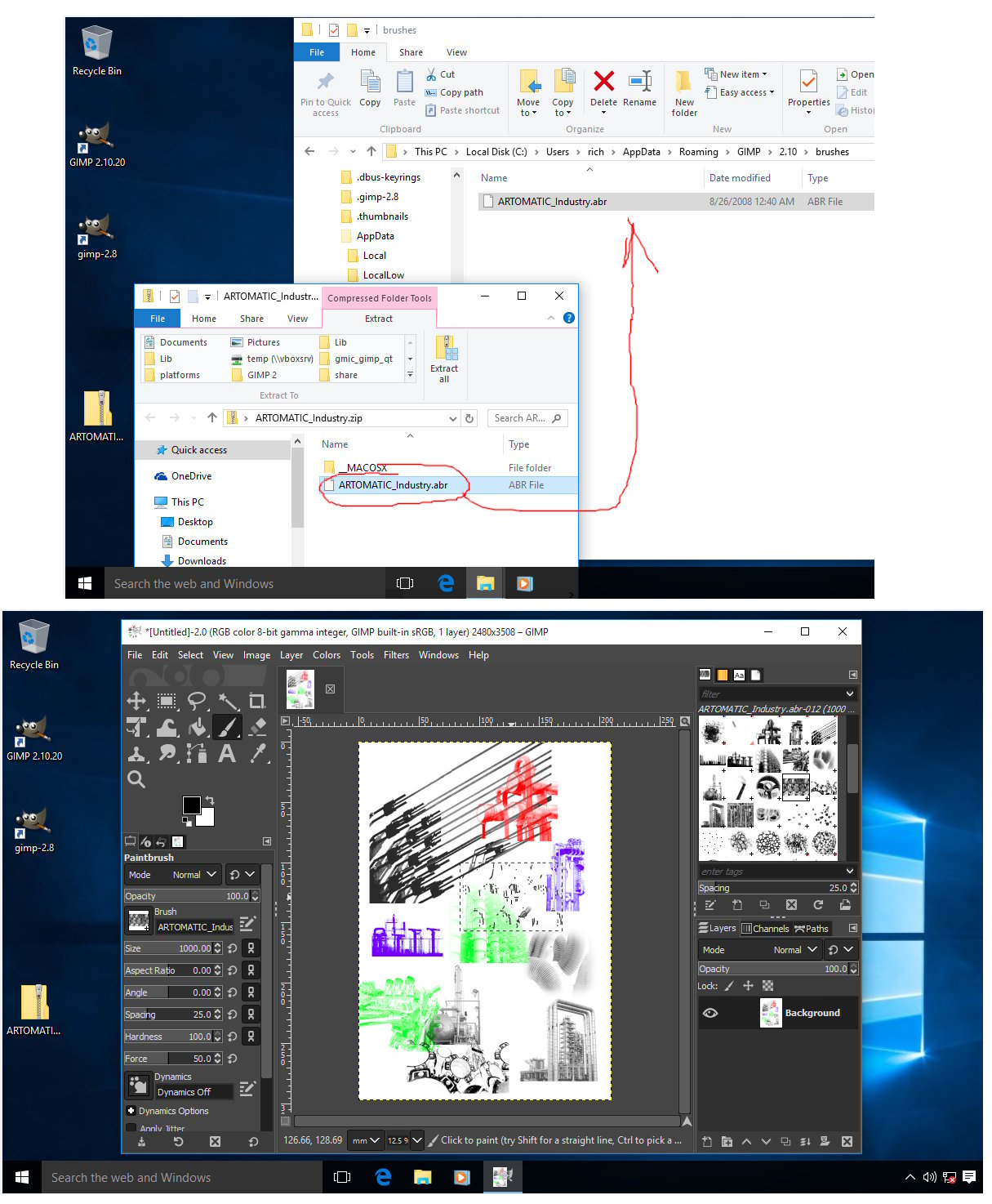Select the Free Select lasso tool
The image size is (992, 1204).
click(x=197, y=701)
